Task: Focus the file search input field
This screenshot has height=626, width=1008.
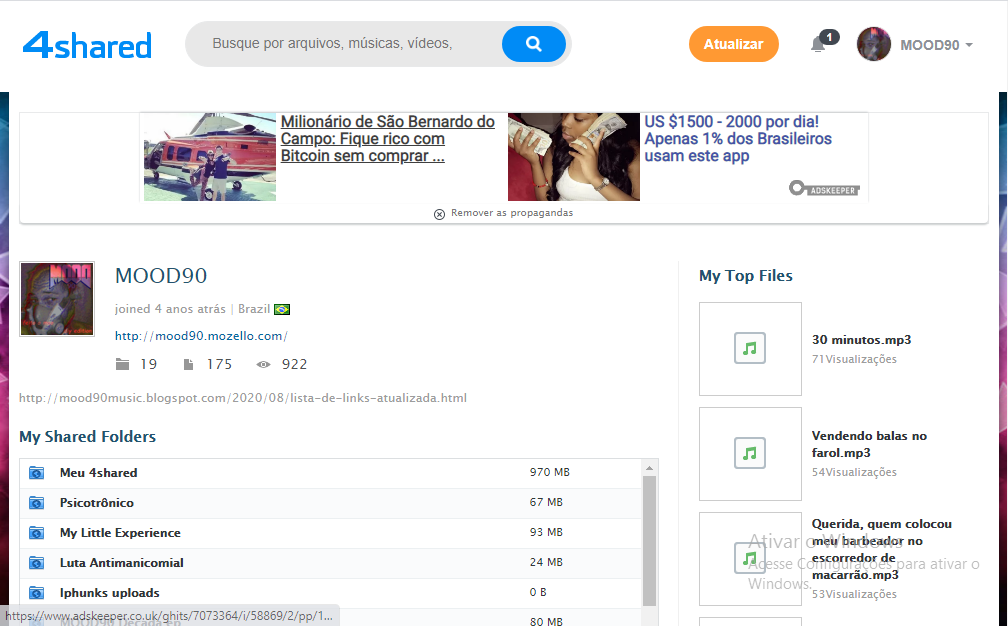Action: pos(344,44)
